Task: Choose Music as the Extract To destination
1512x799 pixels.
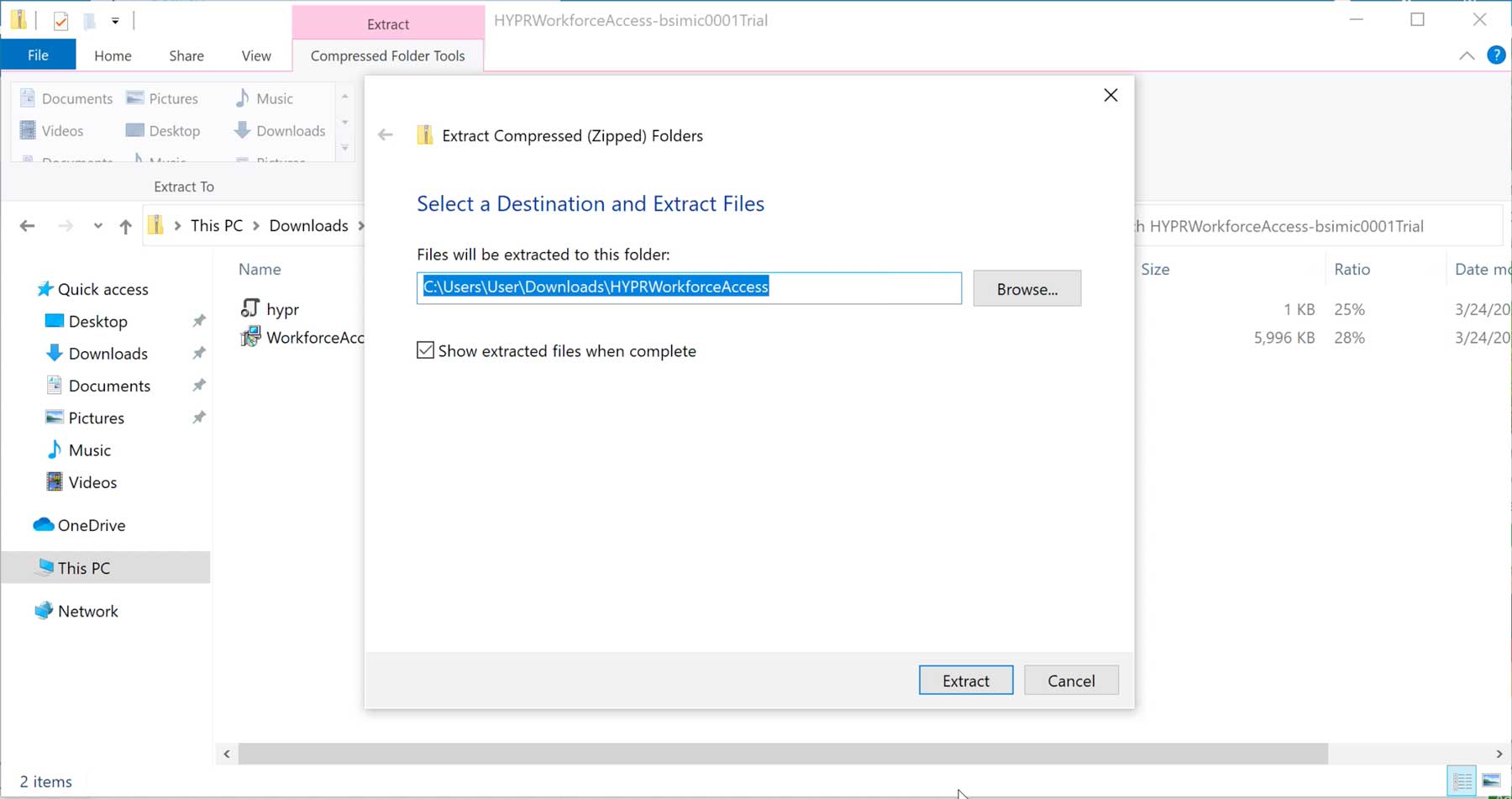Action: [x=264, y=98]
